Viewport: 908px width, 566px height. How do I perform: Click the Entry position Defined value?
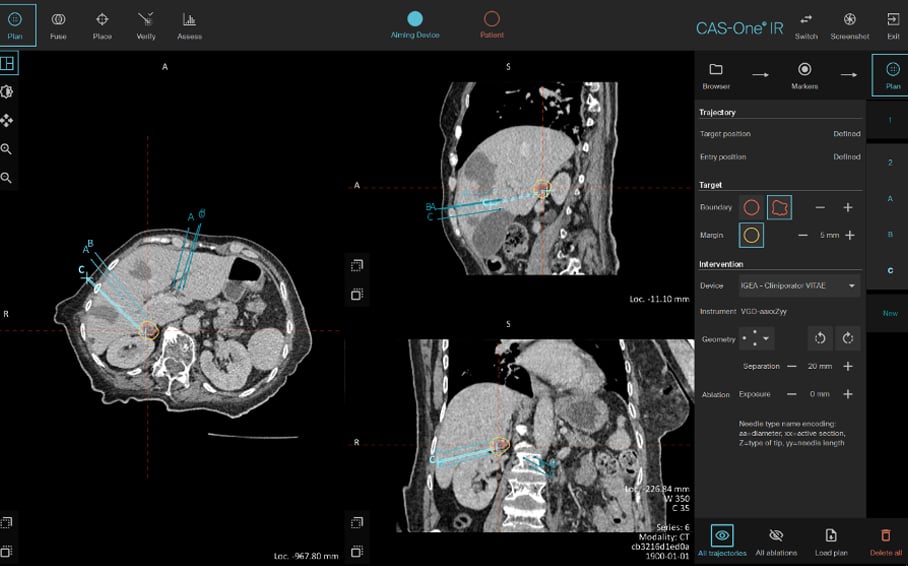pos(847,157)
